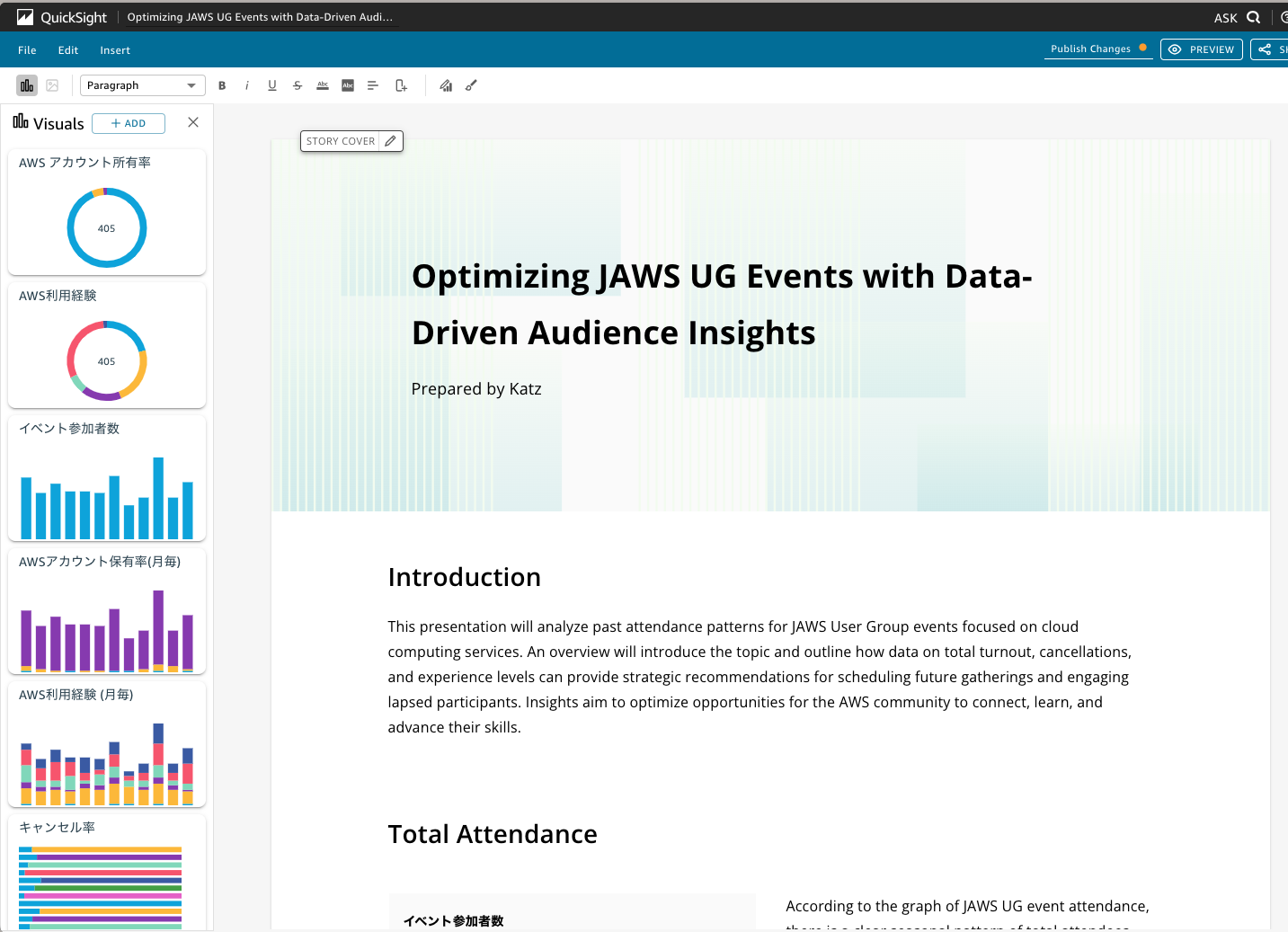Click the ADD visuals button
Viewport: 1288px width, 932px height.
pyautogui.click(x=129, y=123)
